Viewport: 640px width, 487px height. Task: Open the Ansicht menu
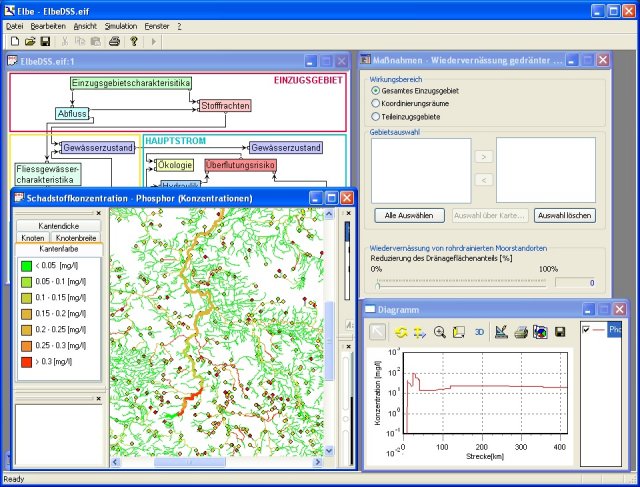tap(85, 25)
